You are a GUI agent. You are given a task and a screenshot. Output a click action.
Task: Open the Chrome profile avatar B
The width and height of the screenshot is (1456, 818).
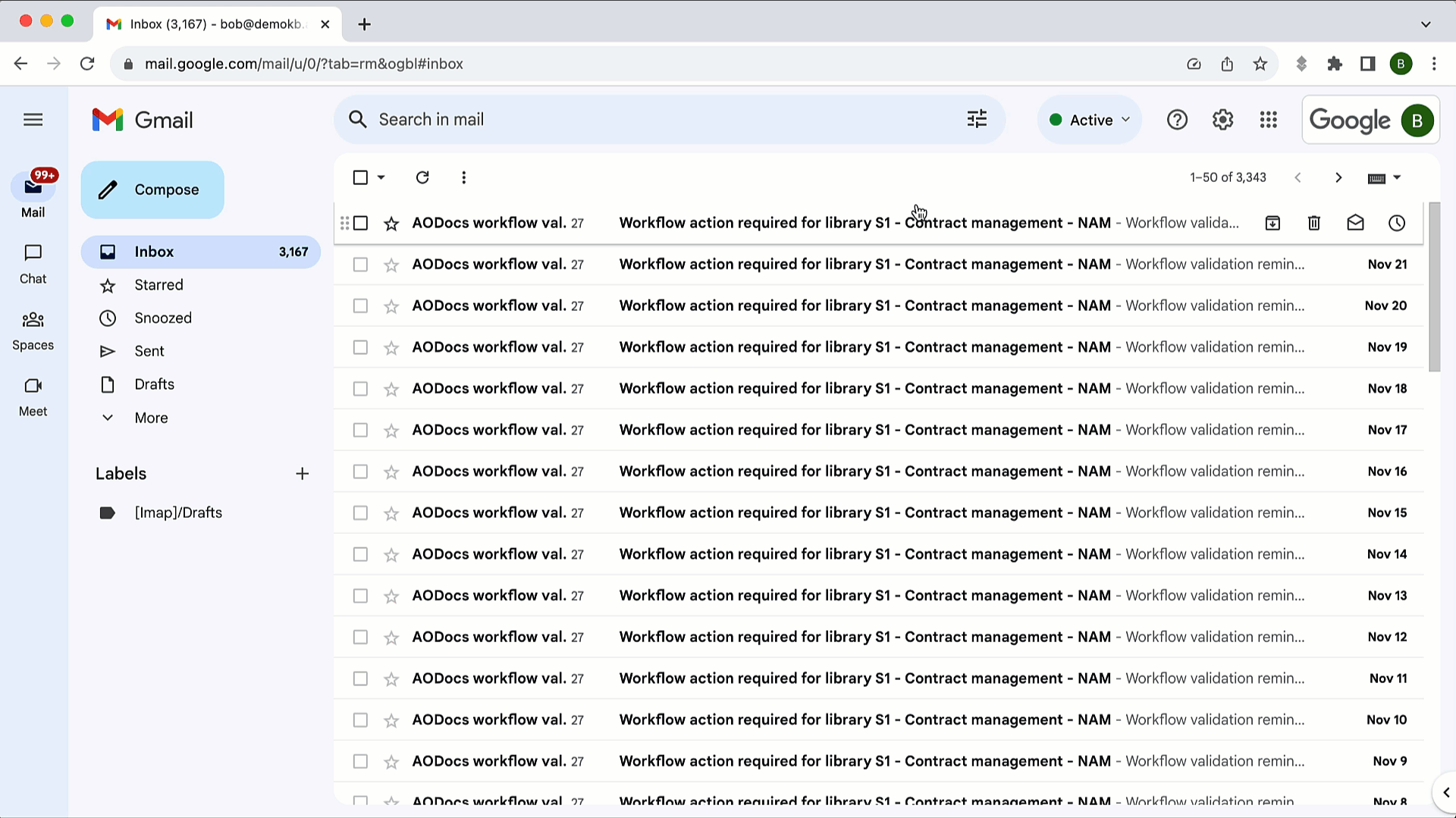coord(1401,64)
